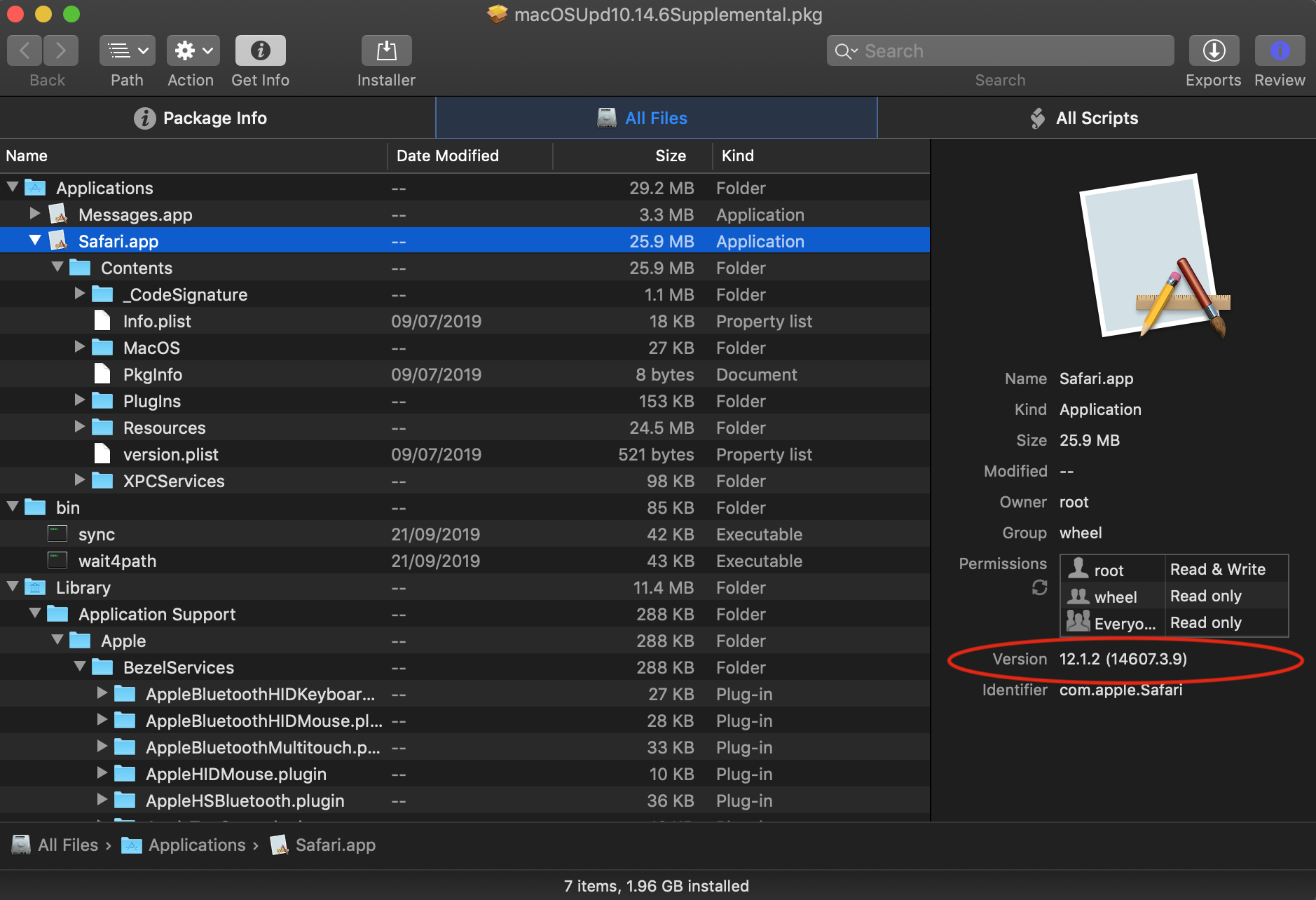
Task: Select the version 12.1.2 value text
Action: (x=1123, y=659)
